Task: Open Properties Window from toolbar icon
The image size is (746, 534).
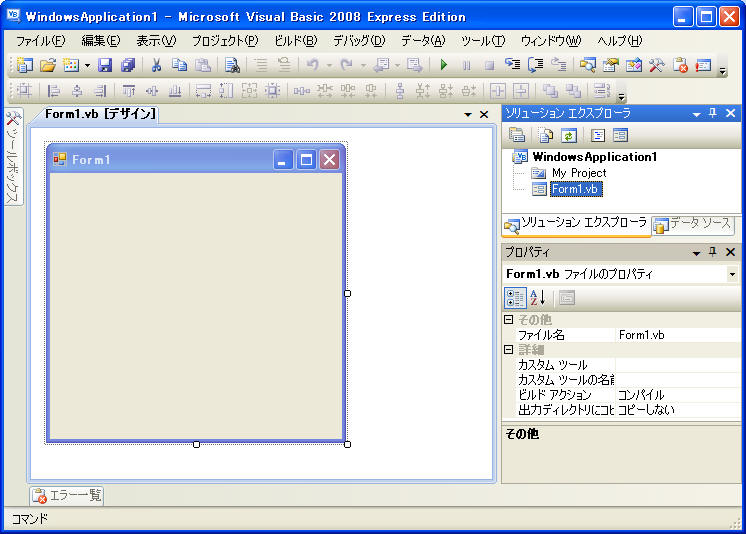Action: coord(610,65)
